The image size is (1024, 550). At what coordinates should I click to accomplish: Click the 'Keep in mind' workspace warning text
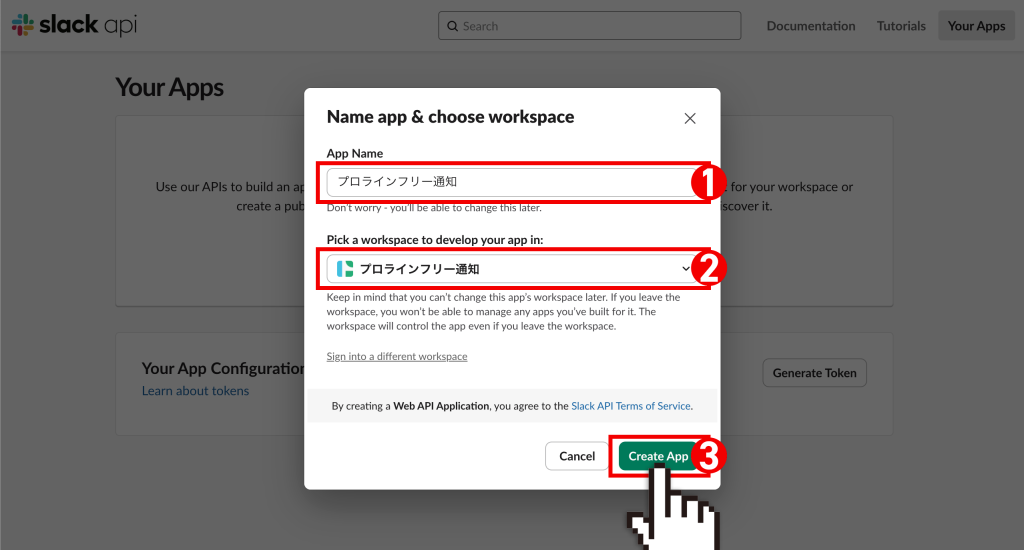click(504, 312)
